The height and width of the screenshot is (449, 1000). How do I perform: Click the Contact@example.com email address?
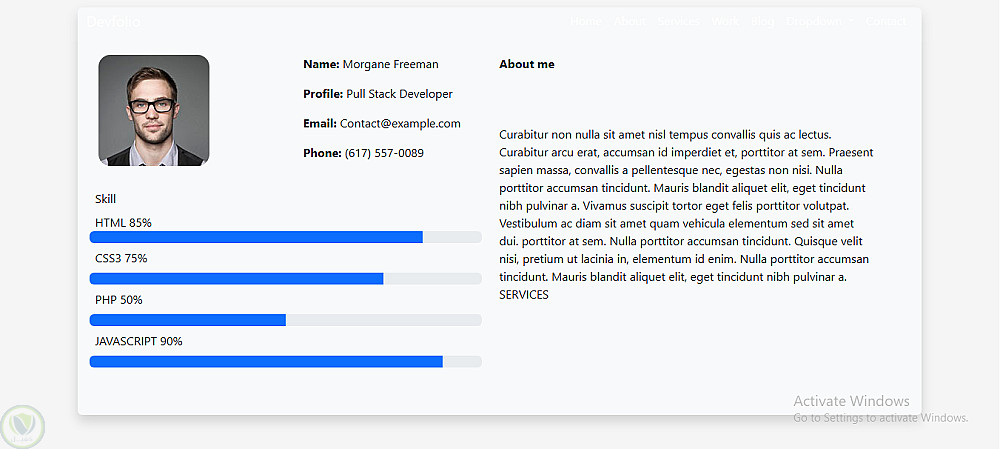click(400, 124)
